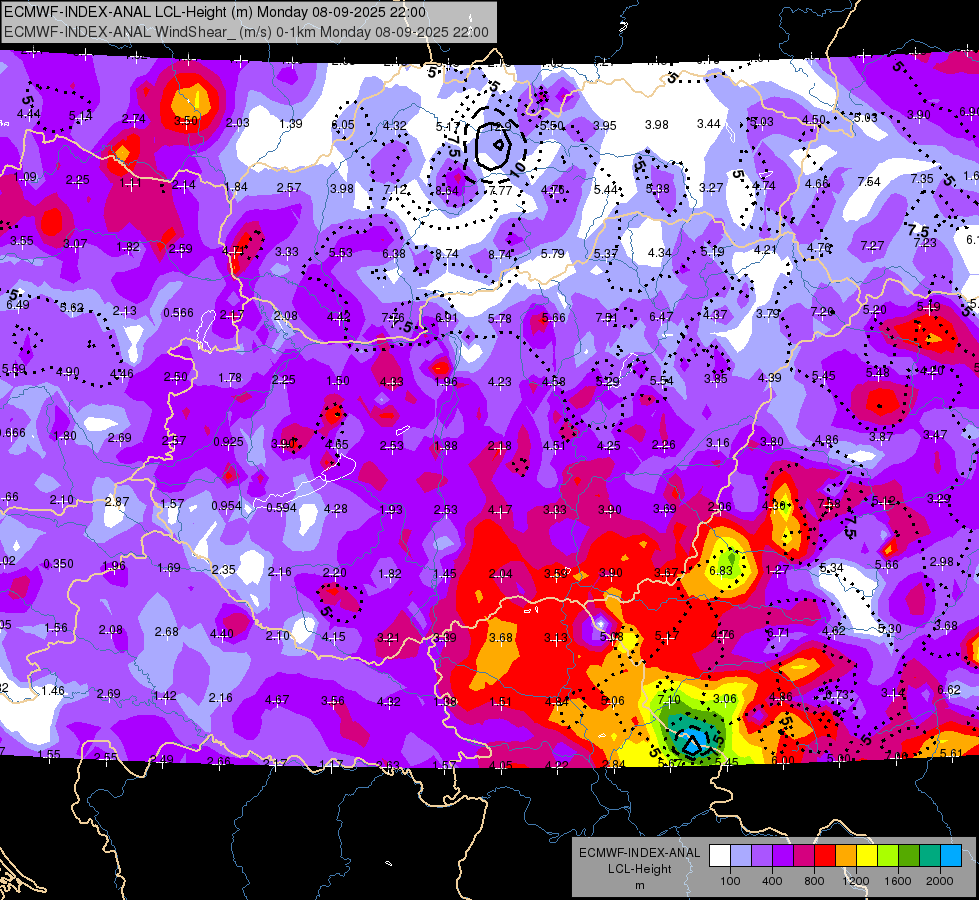
Task: Click the wind shear value 7.10
Action: [669, 699]
